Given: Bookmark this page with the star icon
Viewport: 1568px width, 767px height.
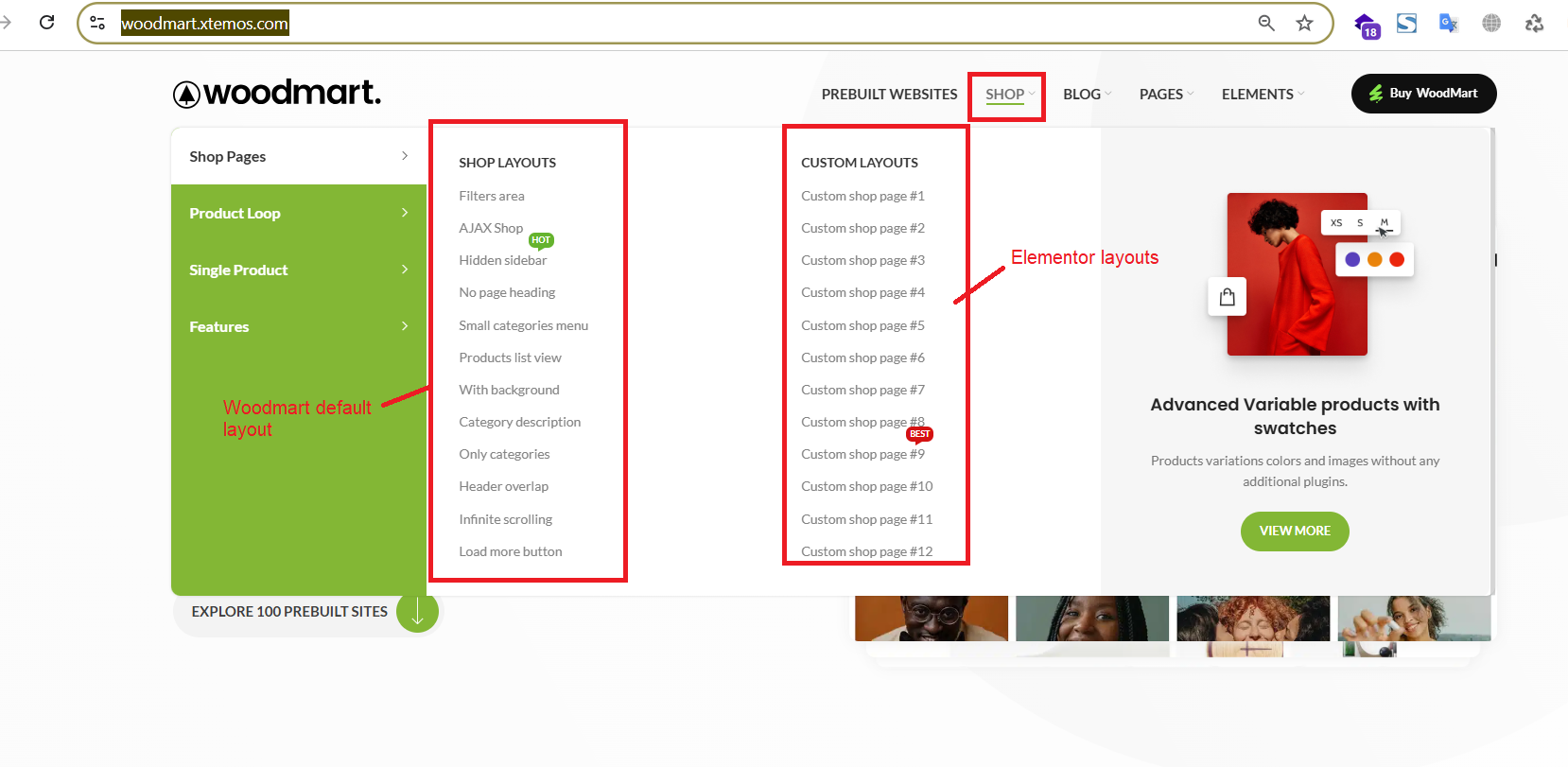Looking at the screenshot, I should (1305, 23).
